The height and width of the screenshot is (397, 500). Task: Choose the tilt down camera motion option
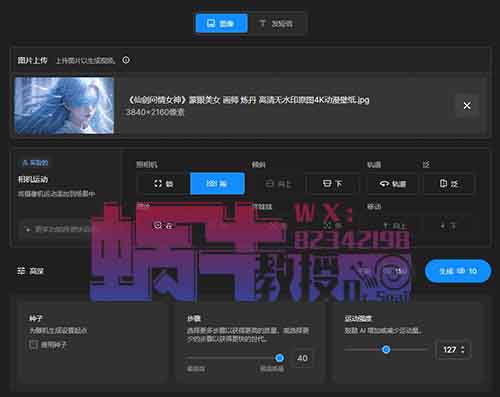coord(332,184)
